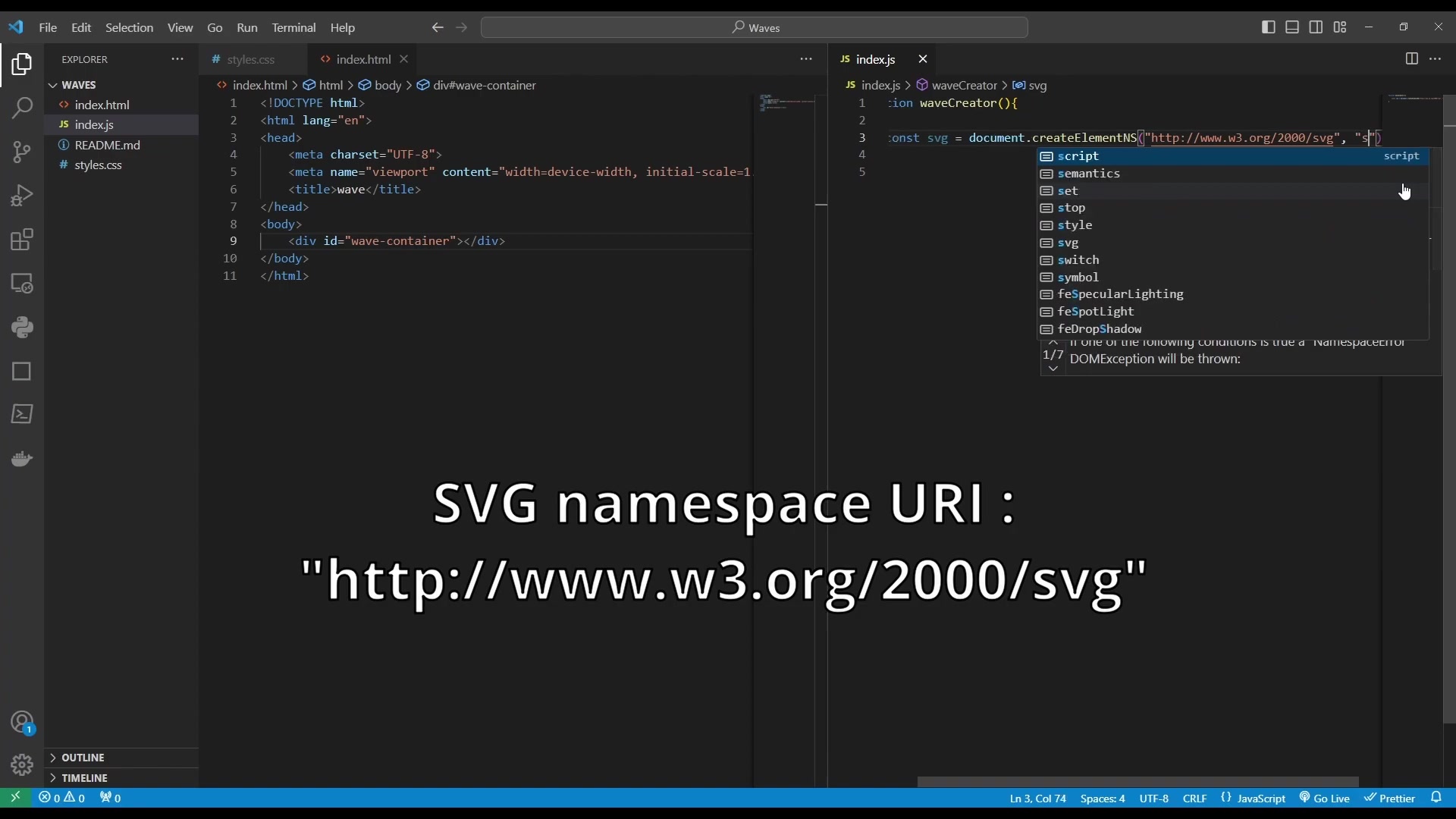Select 'symbol' autocomplete suggestion
The image size is (1456, 819).
(x=1233, y=278)
